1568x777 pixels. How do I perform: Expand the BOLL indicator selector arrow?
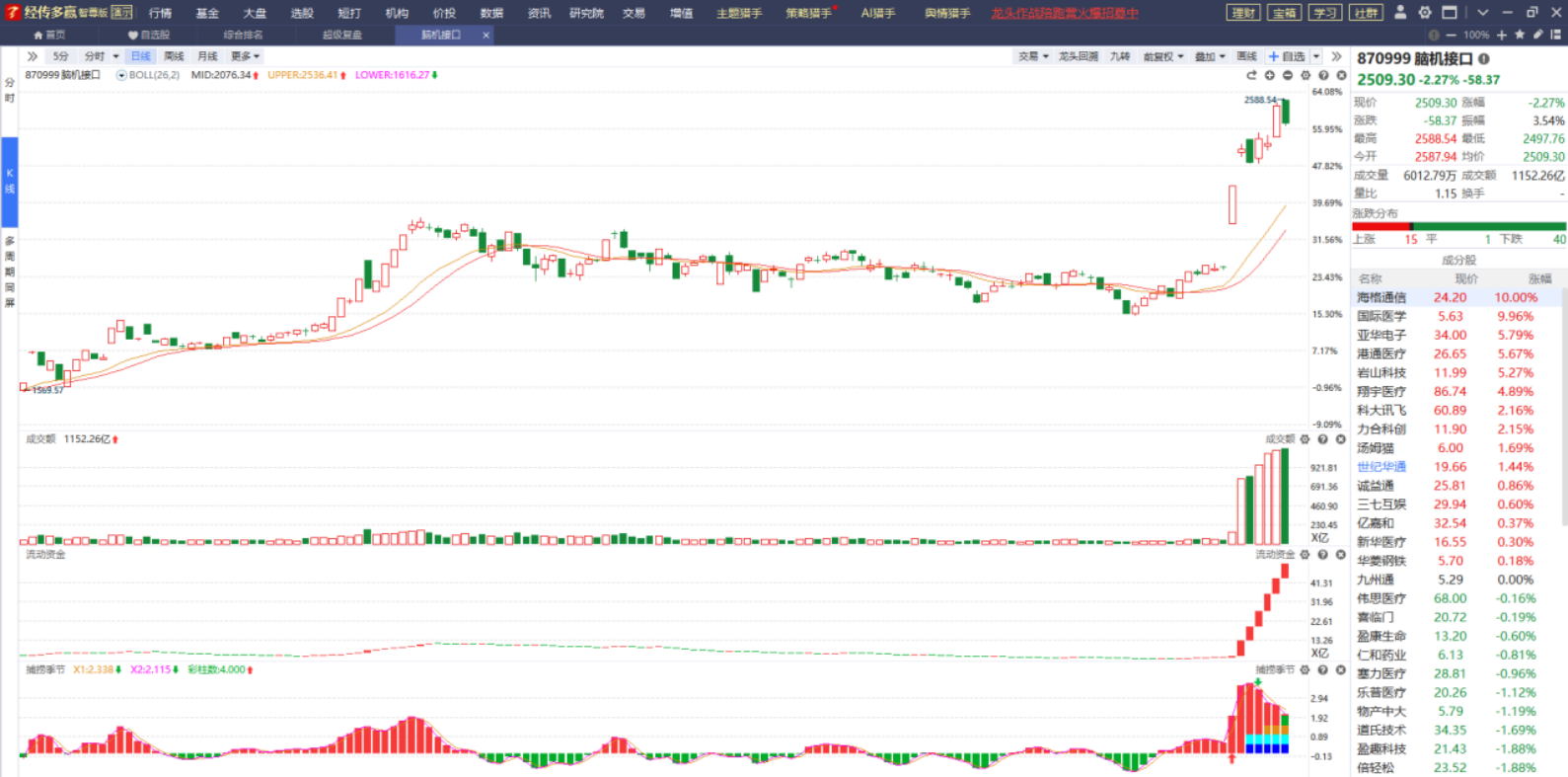pyautogui.click(x=121, y=75)
